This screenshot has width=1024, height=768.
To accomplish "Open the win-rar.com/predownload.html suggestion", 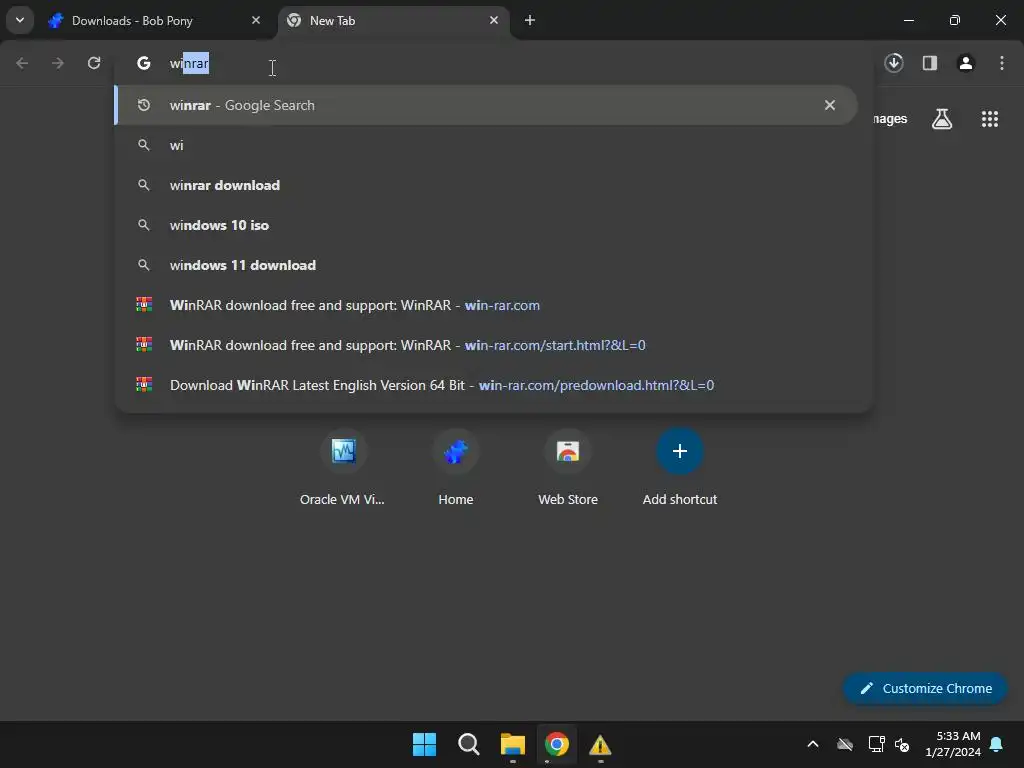I will click(x=486, y=385).
